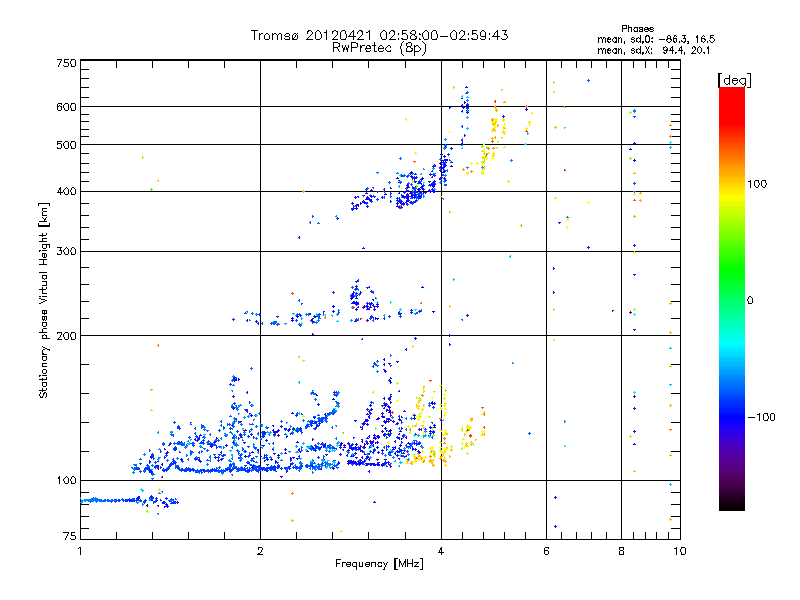Screen dimensions: 800x600
Task: Click the y-axis tick label "100"
Action: (66, 481)
